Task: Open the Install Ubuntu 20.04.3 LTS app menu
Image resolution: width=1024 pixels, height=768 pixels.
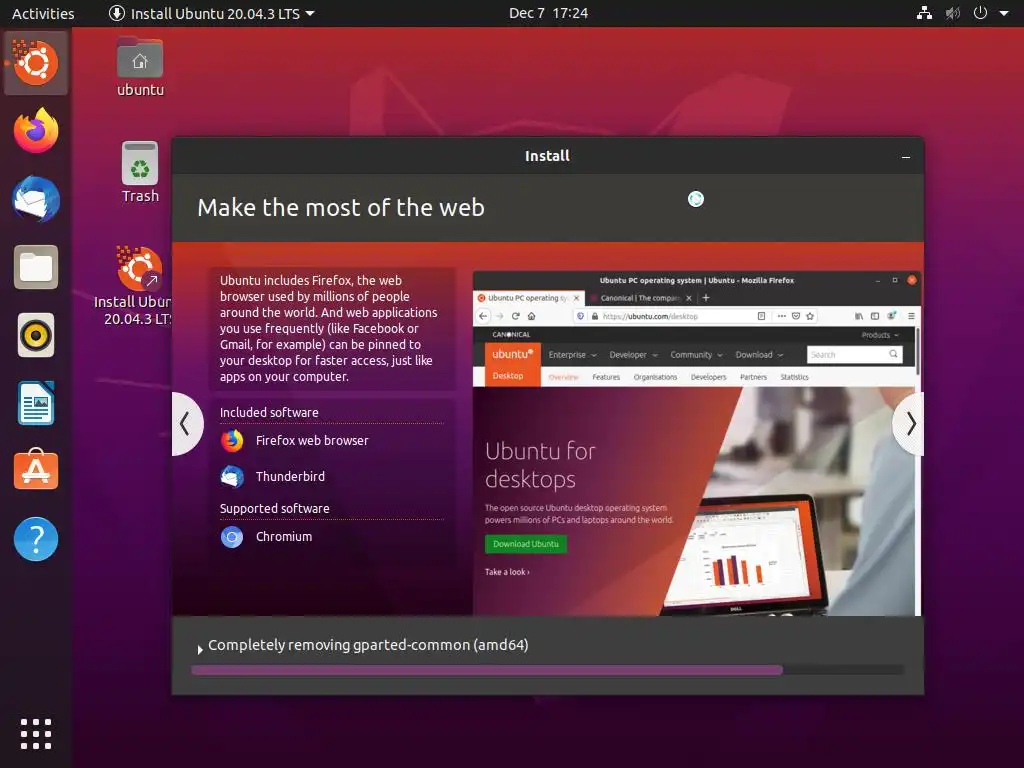Action: point(212,13)
